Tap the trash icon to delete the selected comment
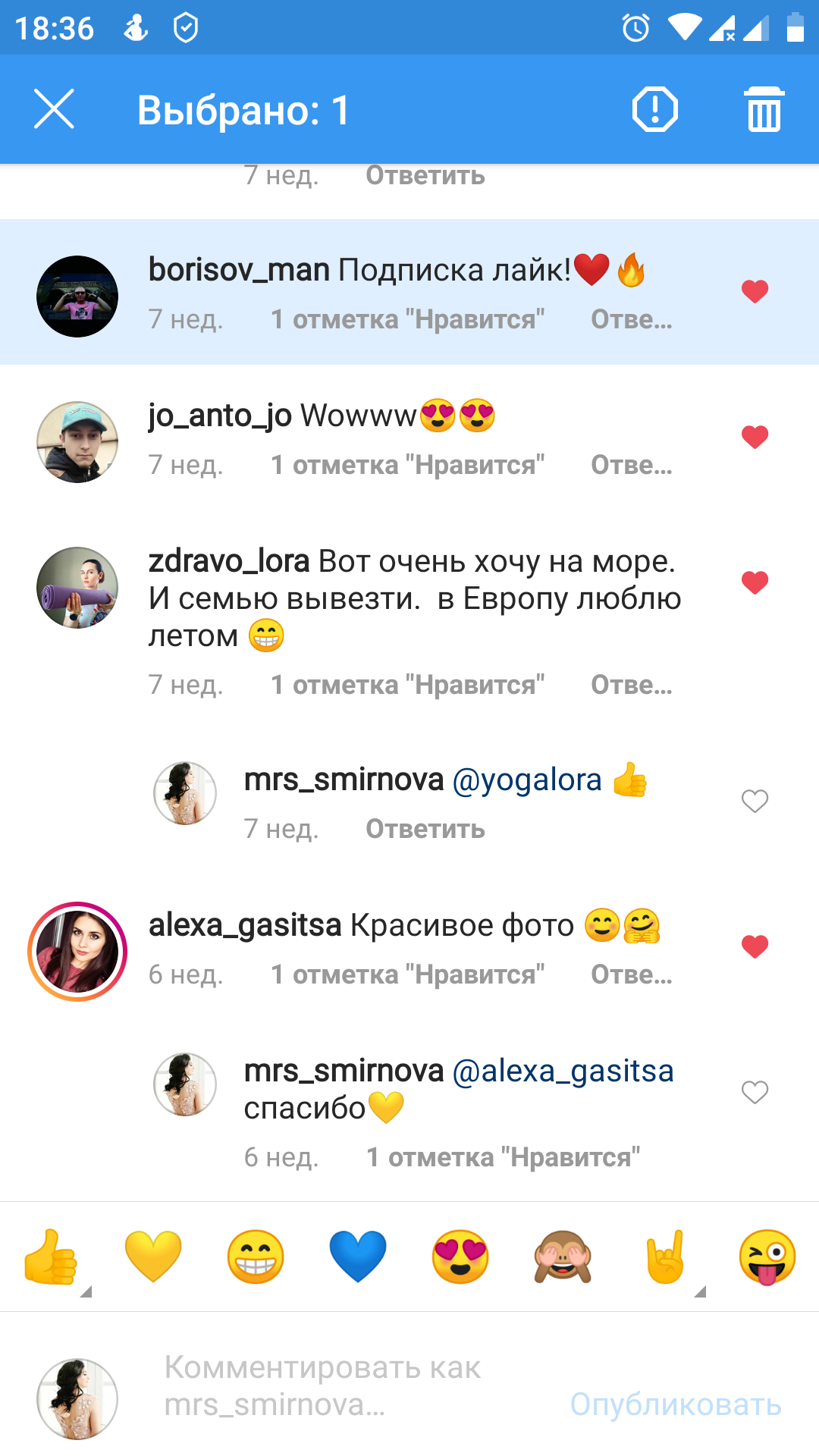 click(764, 109)
